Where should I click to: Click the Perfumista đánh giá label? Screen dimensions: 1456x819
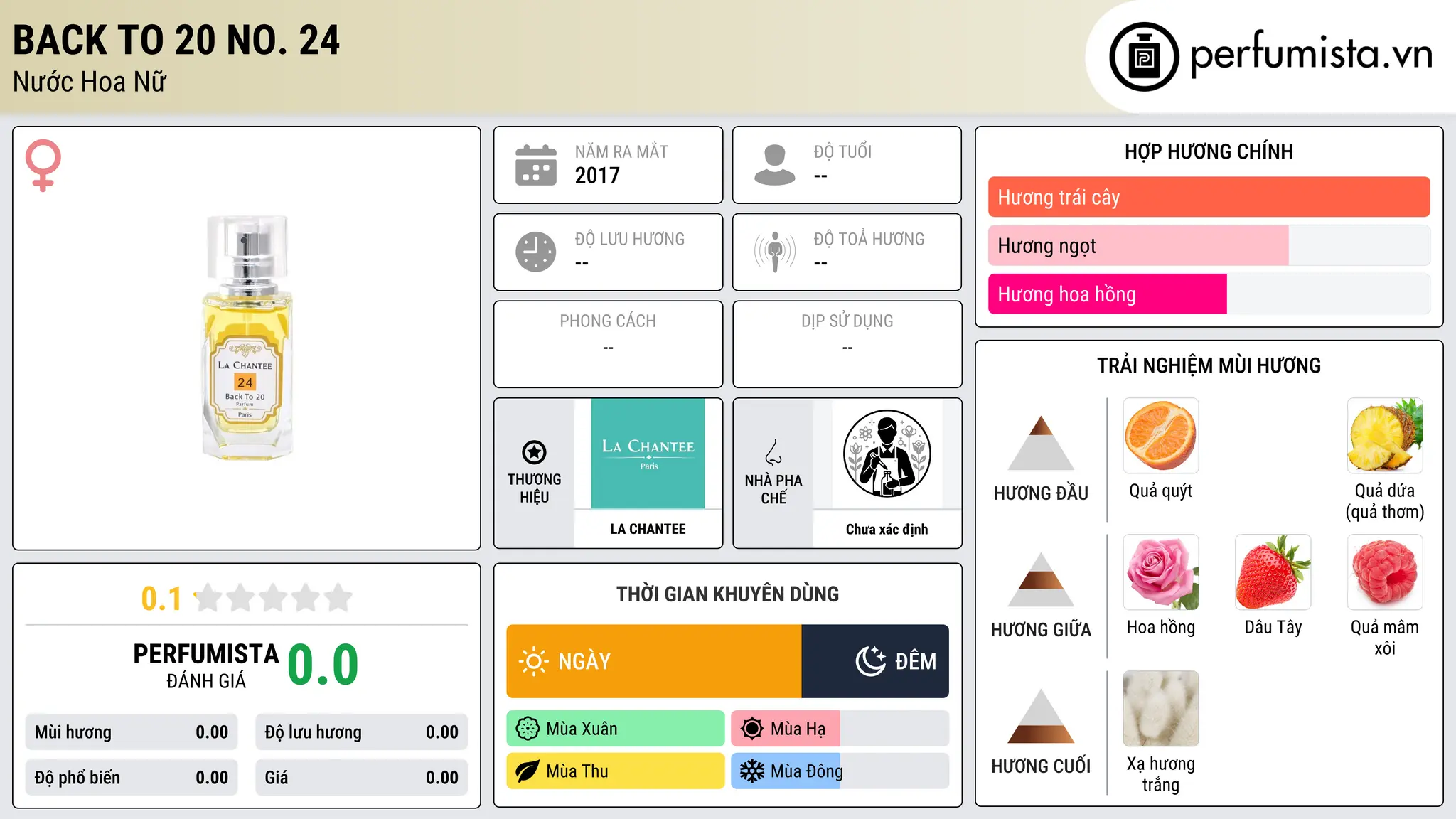[x=206, y=665]
